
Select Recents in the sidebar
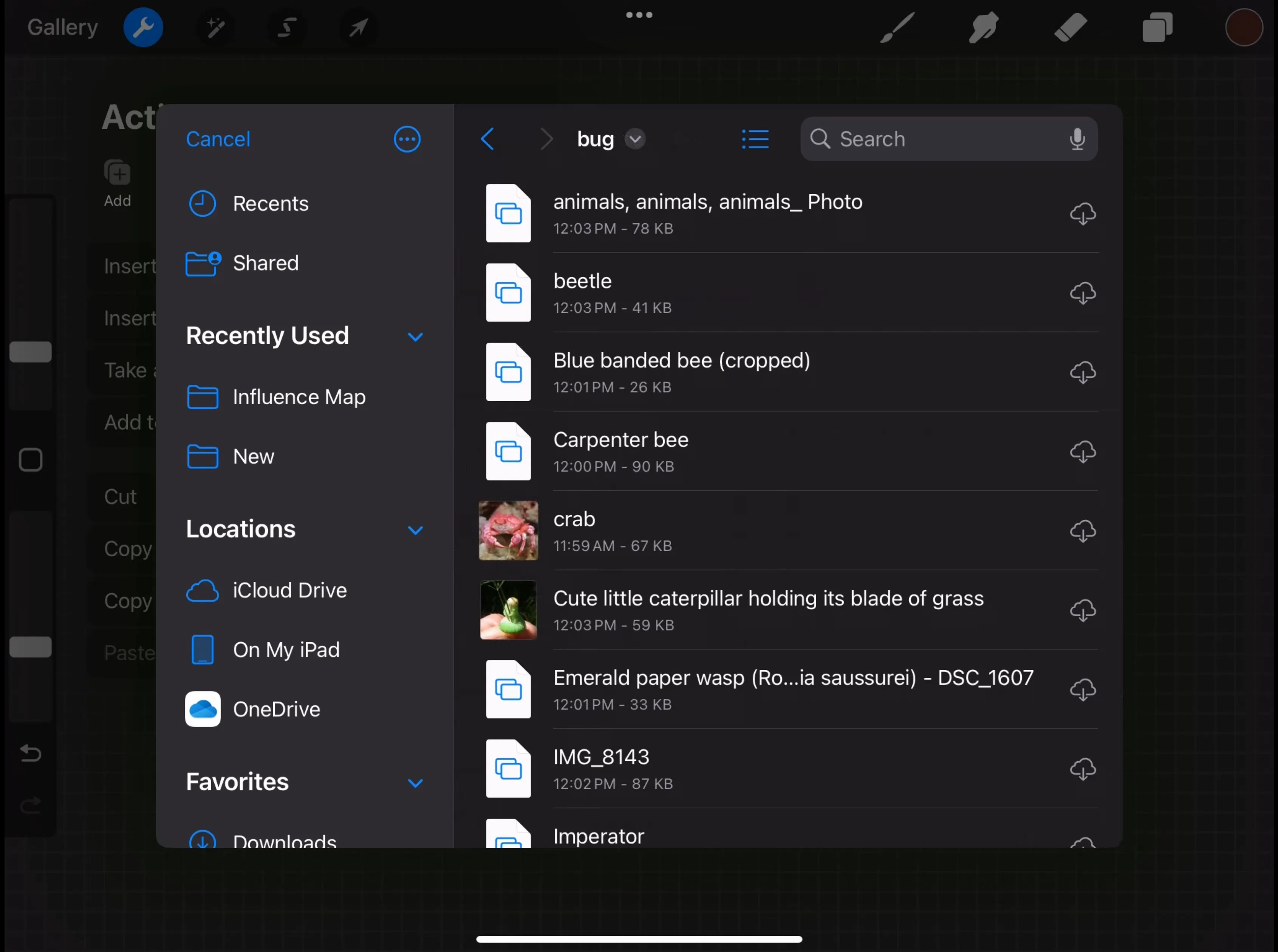[x=270, y=203]
